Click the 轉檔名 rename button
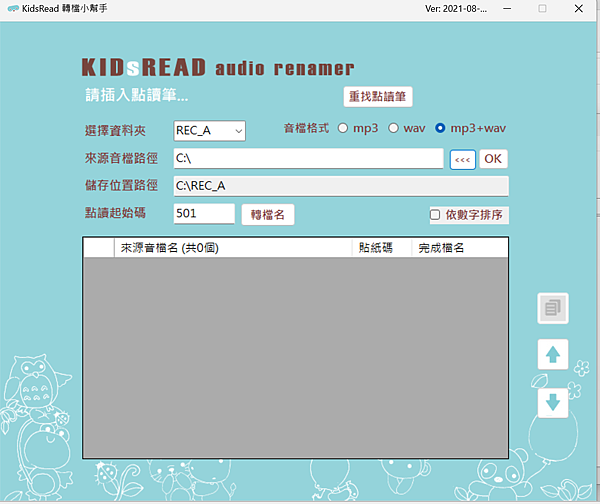The width and height of the screenshot is (600, 504). [x=268, y=215]
